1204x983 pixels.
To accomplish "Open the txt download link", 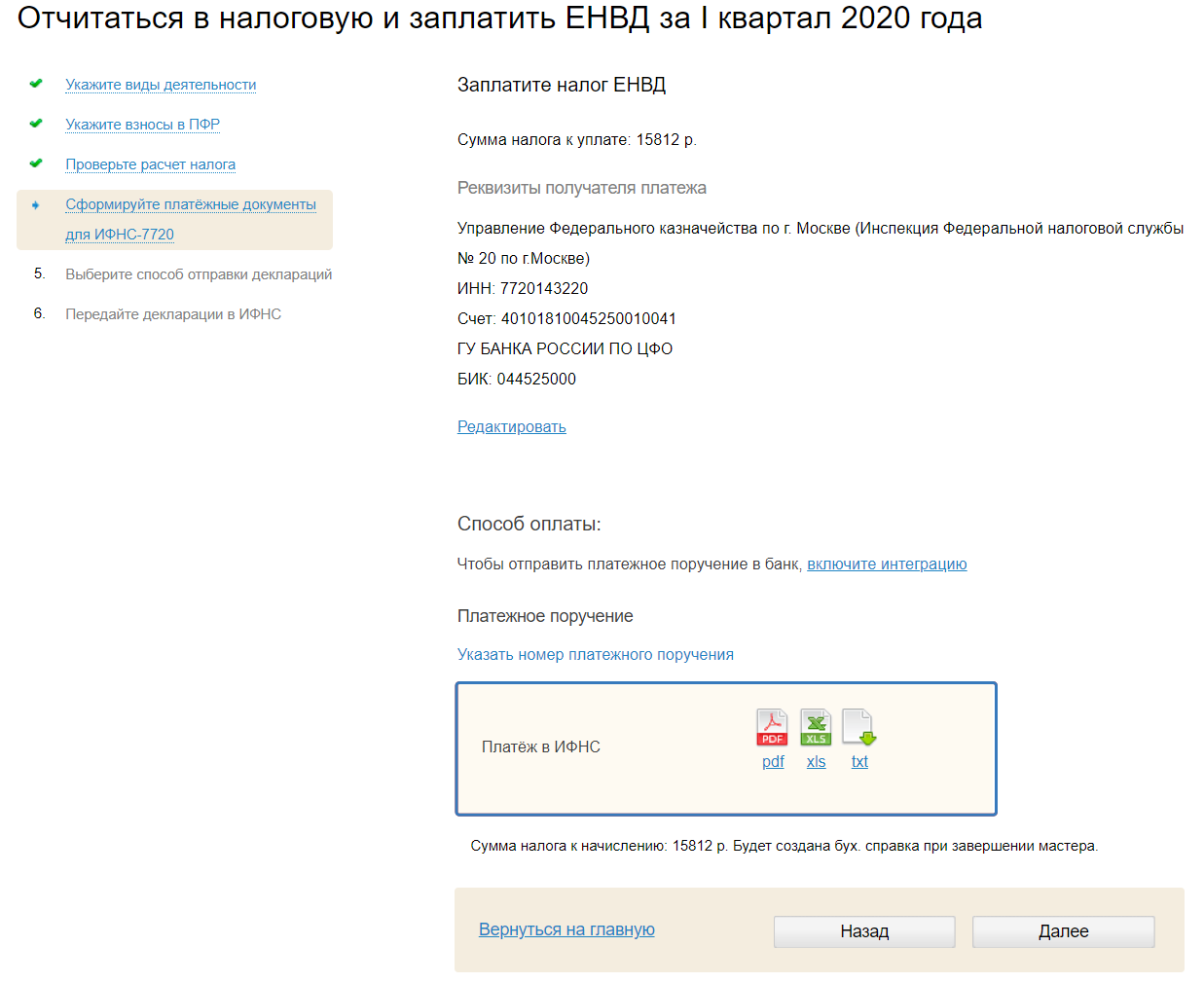I will 859,762.
